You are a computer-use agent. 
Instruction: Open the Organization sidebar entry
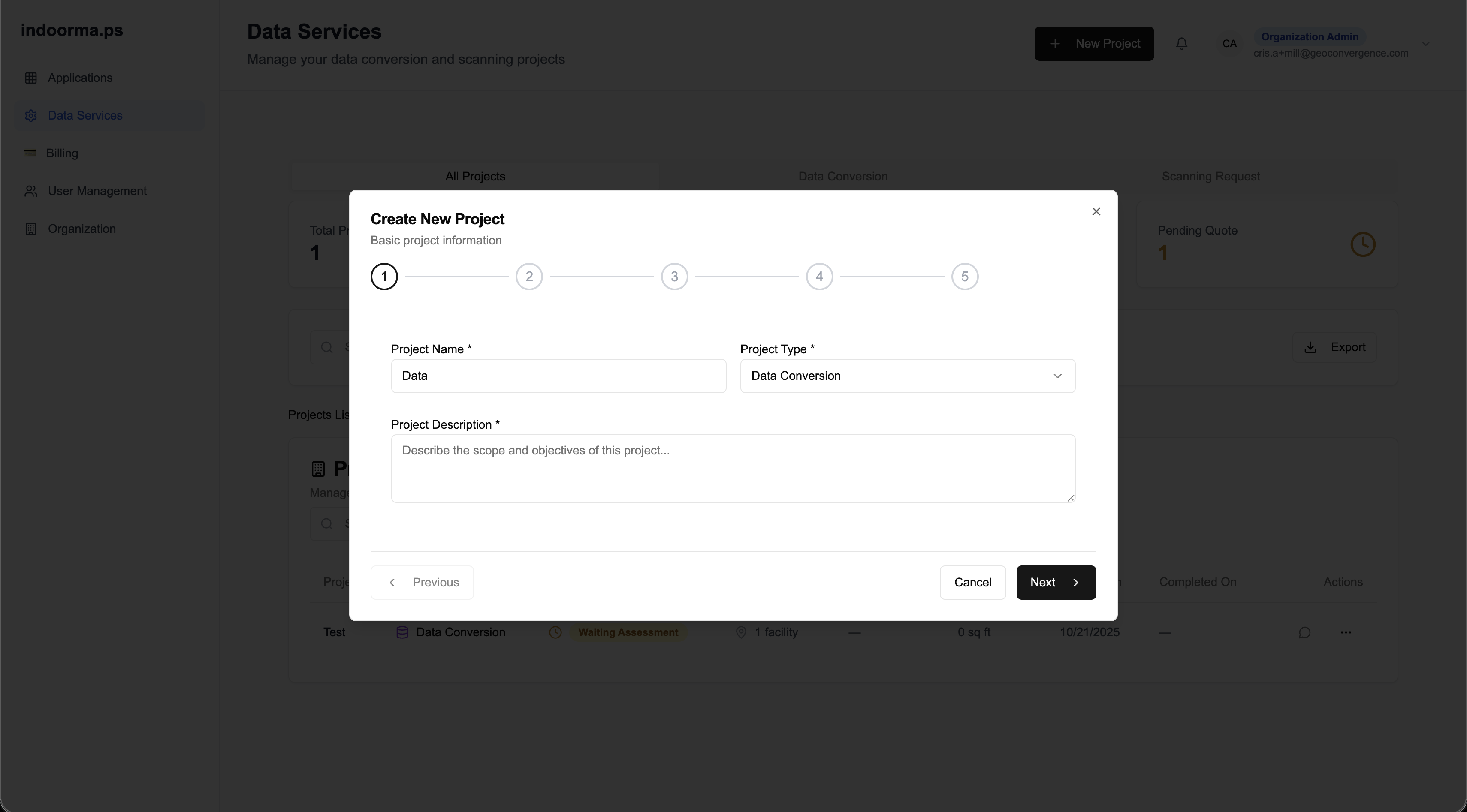click(x=109, y=229)
